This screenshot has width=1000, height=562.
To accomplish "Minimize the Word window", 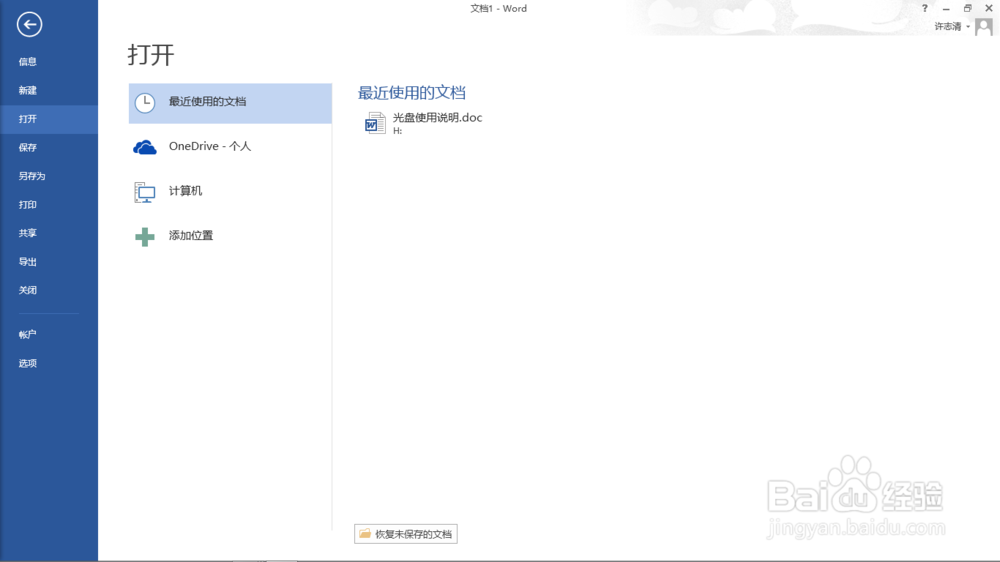I will coord(946,8).
